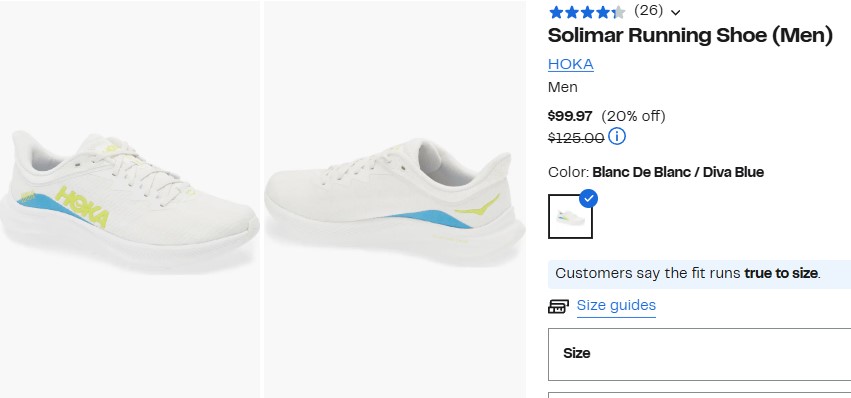Click the Solimar Running Shoe title

[690, 36]
